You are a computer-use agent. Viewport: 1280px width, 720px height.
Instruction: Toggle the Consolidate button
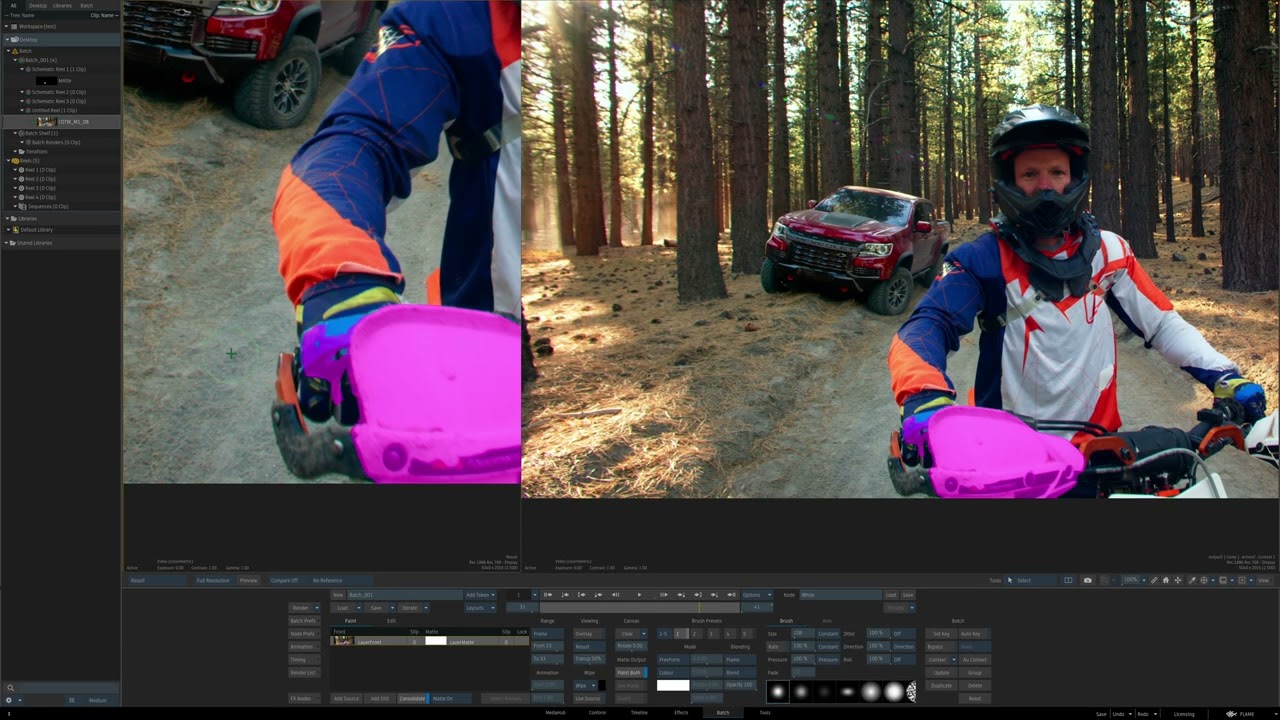413,698
